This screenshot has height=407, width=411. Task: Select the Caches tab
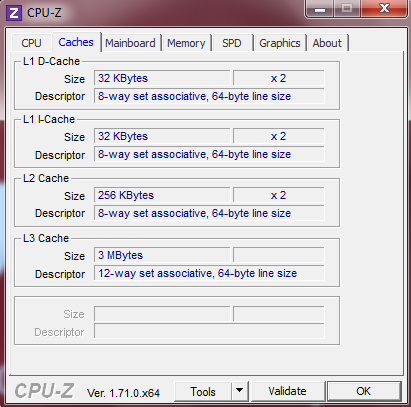pos(76,42)
